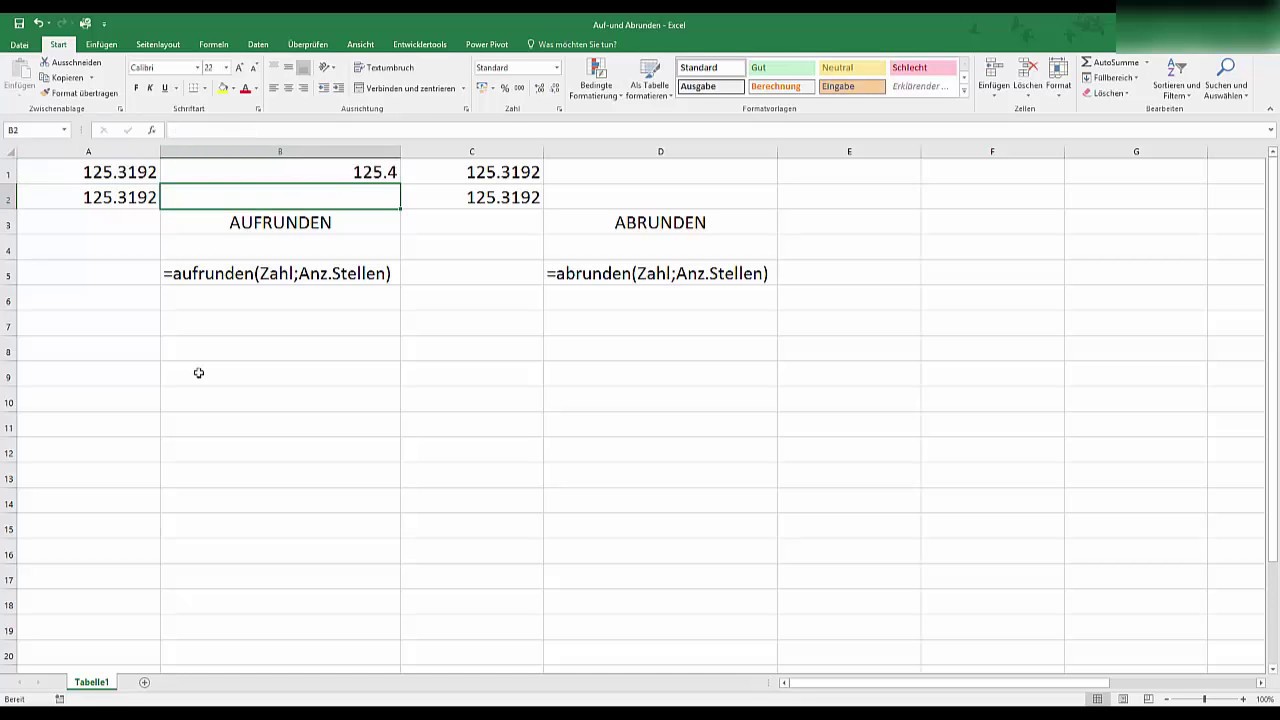Expand the Verbinden und zentrieren dropdown arrow
This screenshot has height=720, width=1280.
tap(463, 88)
